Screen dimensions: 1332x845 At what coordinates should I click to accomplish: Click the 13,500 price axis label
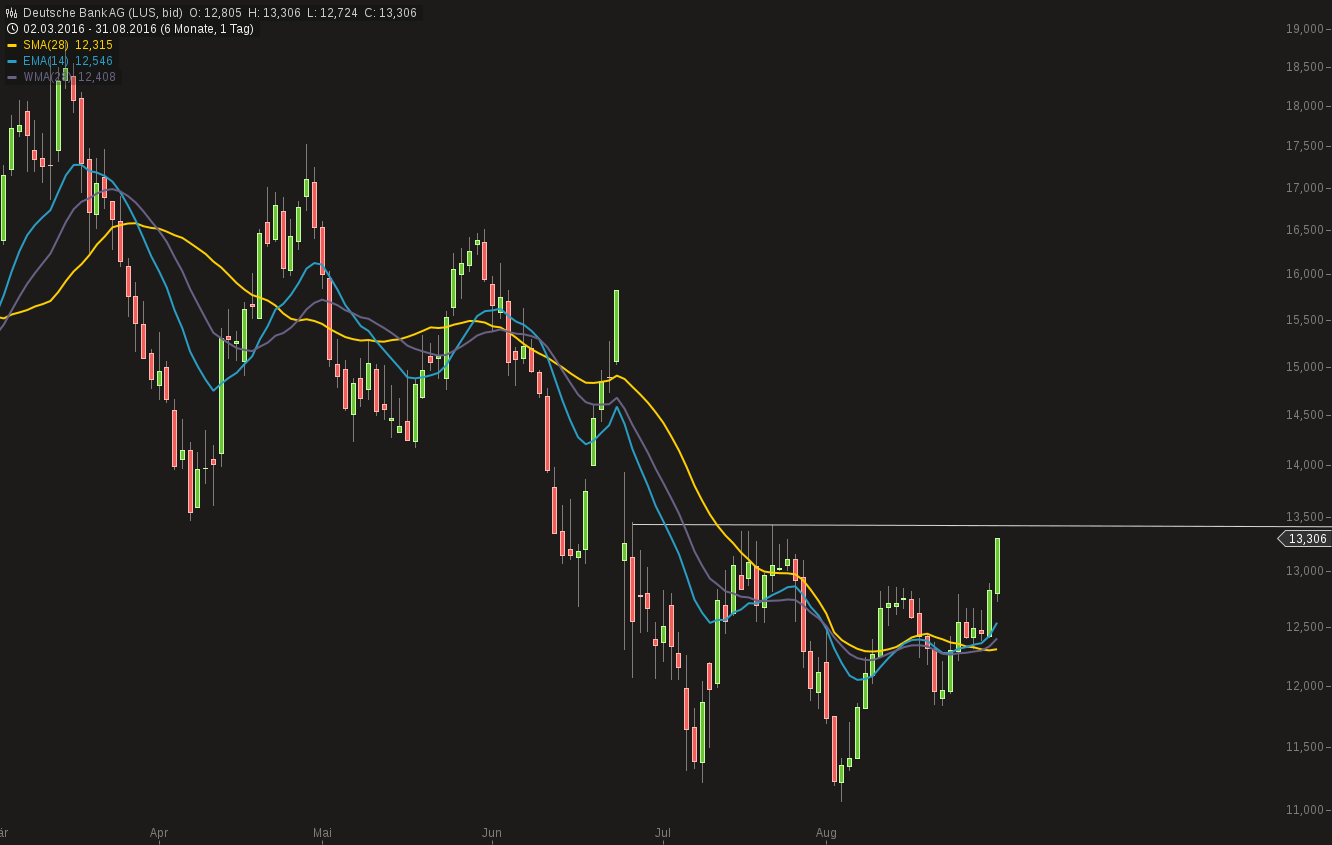pos(1305,517)
